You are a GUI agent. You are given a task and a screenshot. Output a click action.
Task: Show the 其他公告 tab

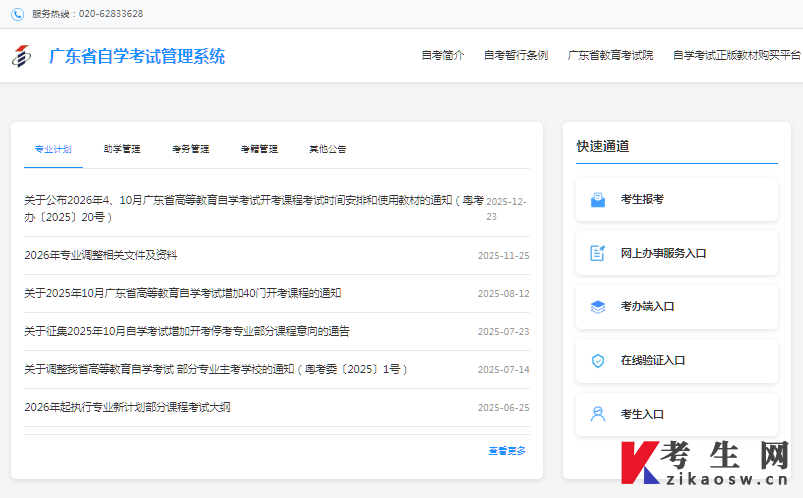pyautogui.click(x=328, y=149)
